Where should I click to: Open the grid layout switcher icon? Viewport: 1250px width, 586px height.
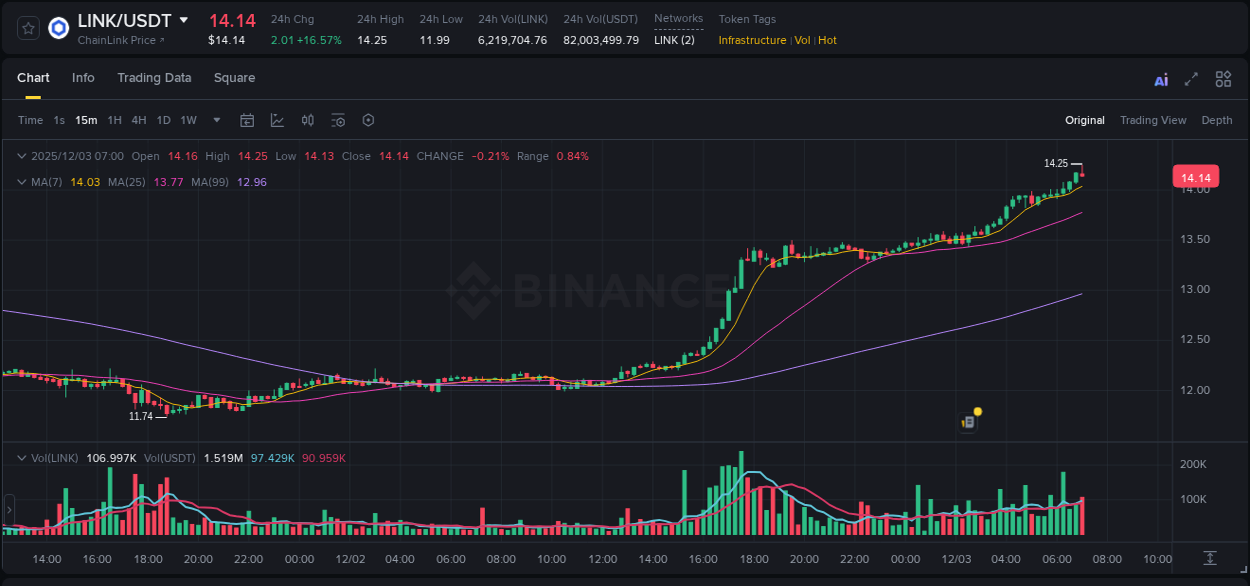tap(1223, 78)
